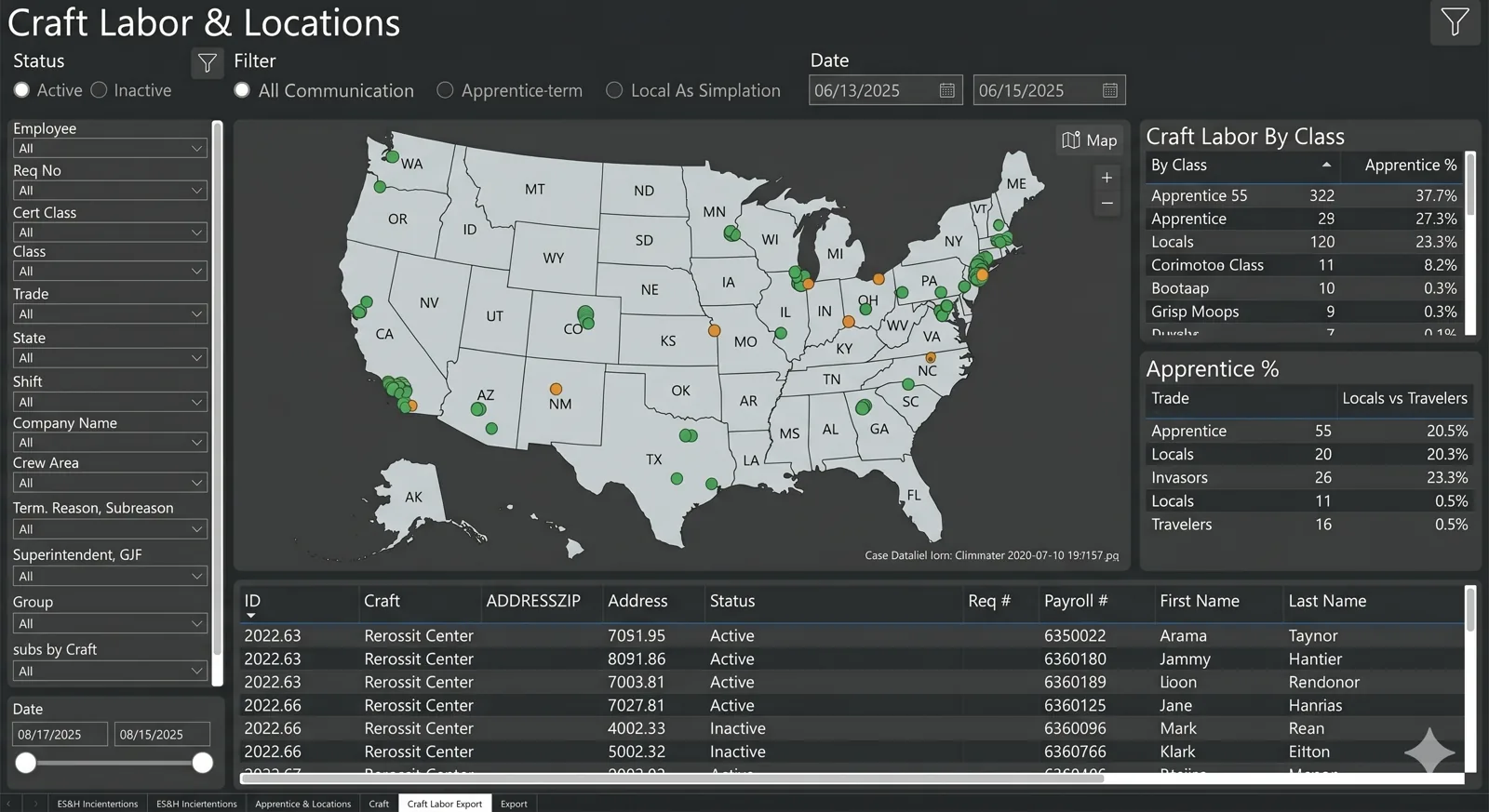Sort table by Payroll # column

tap(1076, 601)
